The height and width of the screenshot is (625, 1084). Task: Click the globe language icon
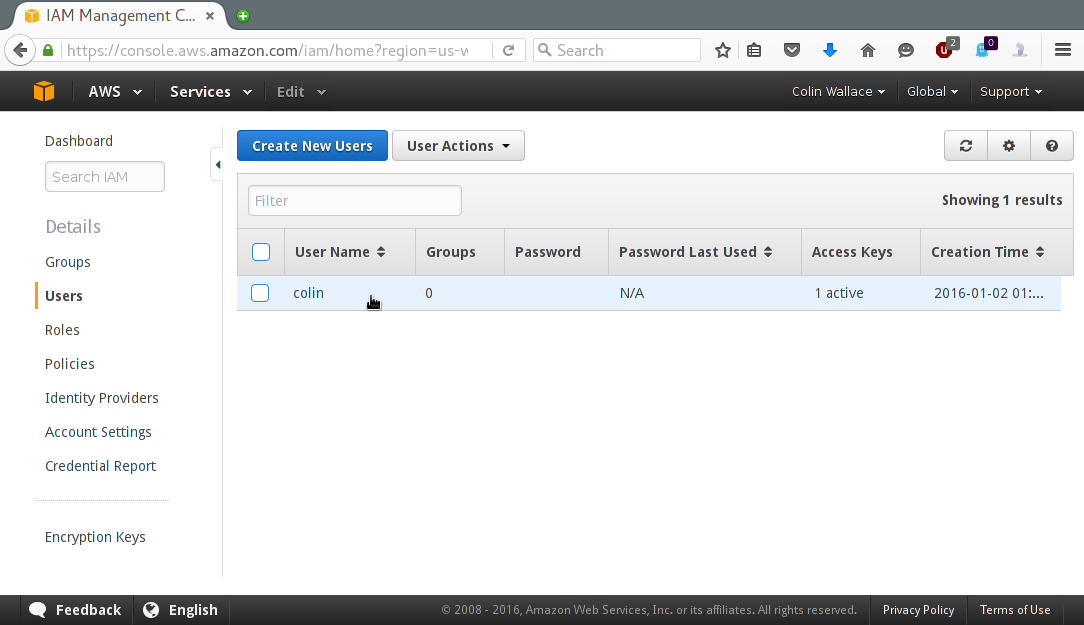[x=151, y=610]
